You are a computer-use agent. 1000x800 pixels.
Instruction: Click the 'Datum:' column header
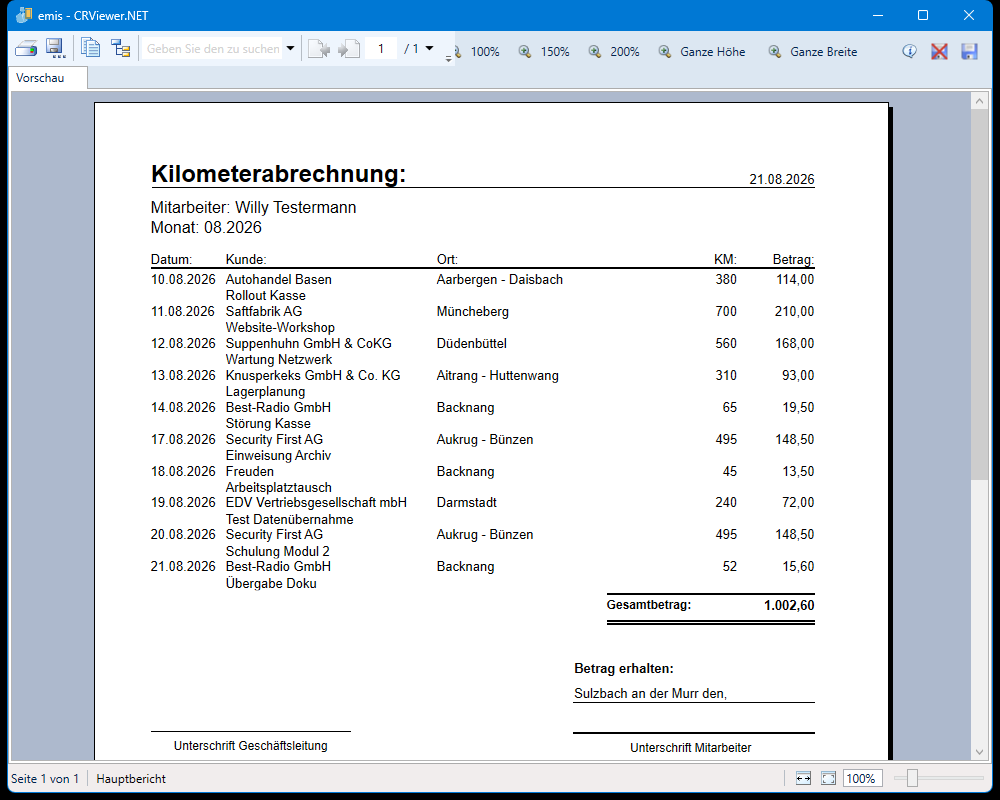pyautogui.click(x=171, y=260)
